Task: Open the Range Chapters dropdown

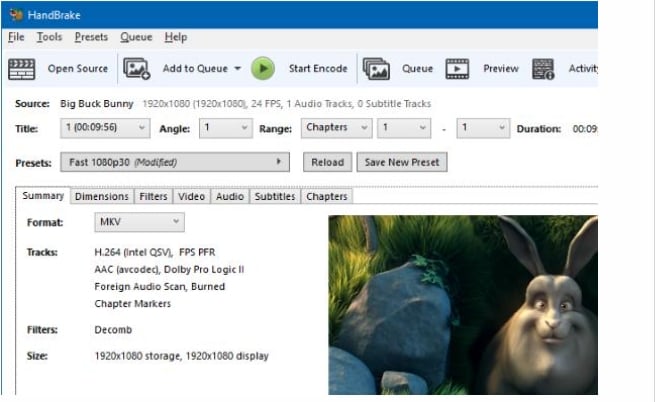Action: click(336, 128)
